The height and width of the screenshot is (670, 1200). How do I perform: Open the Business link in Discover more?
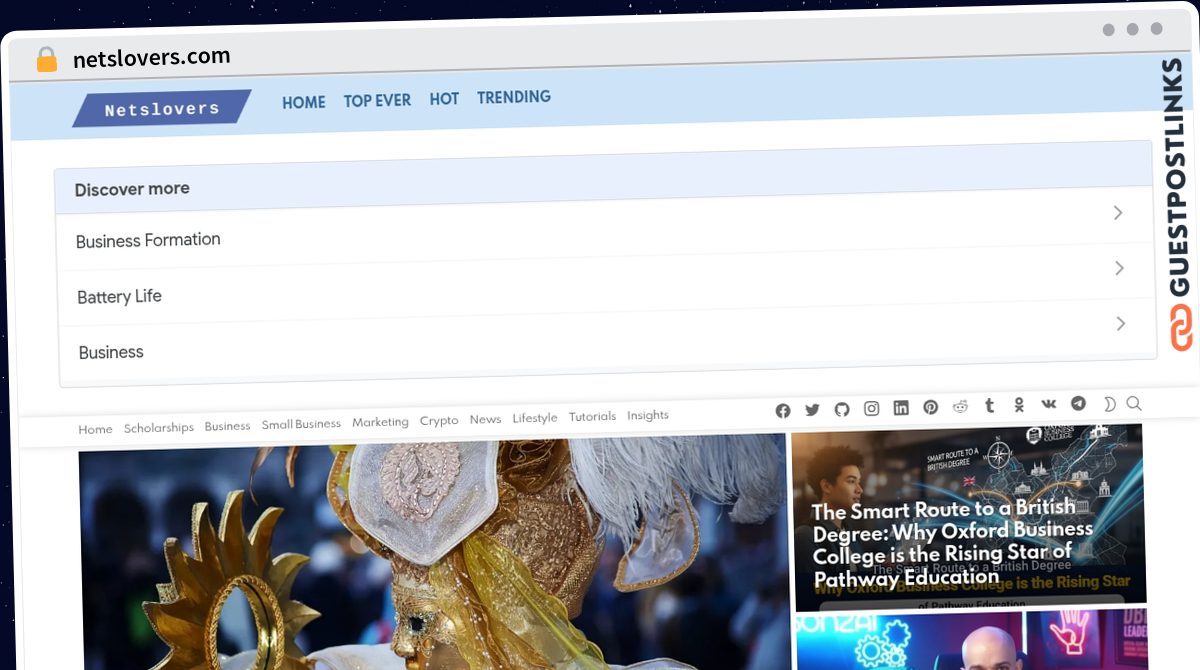(111, 352)
